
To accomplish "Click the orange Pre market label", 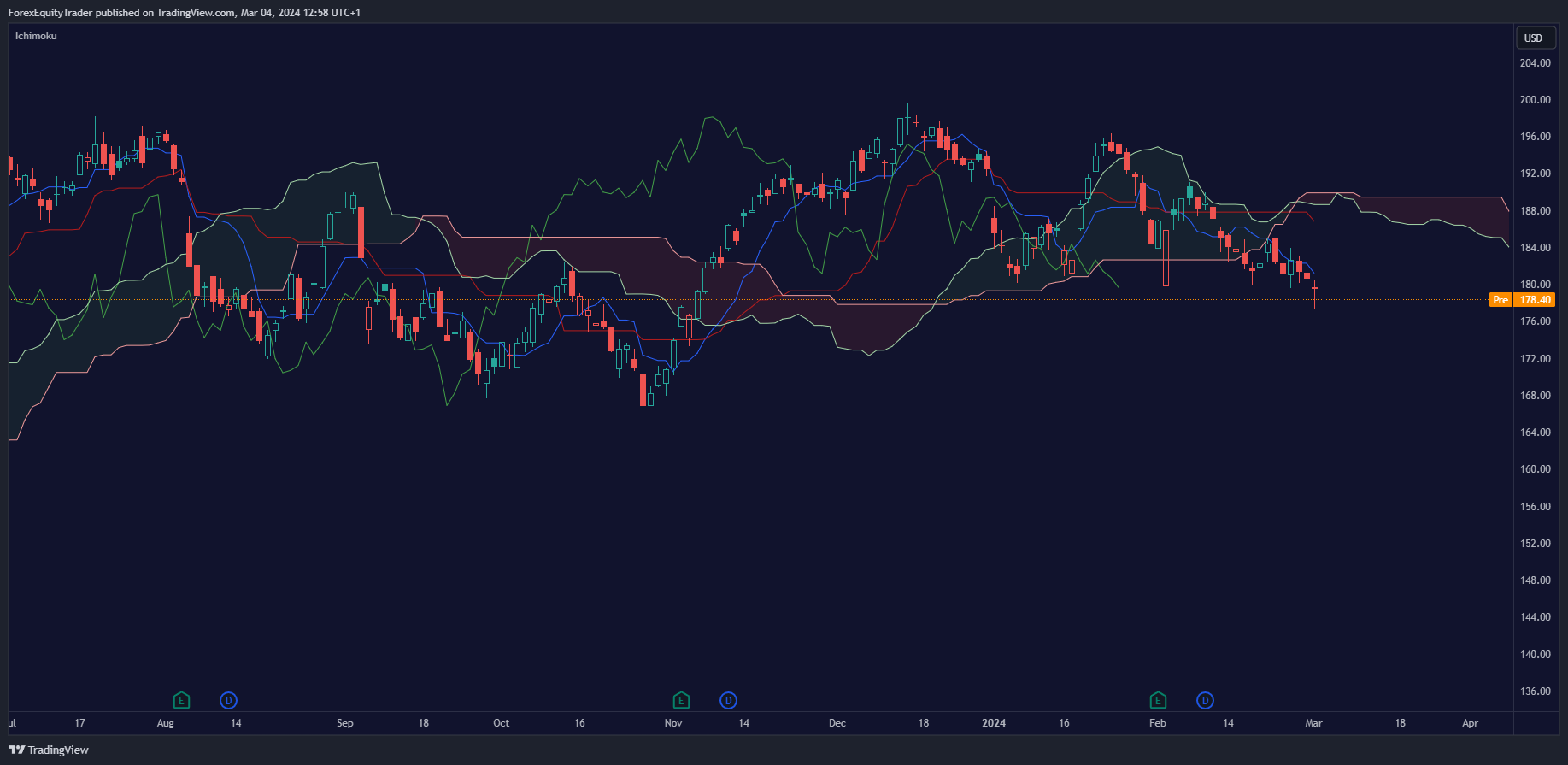I will [x=1500, y=300].
